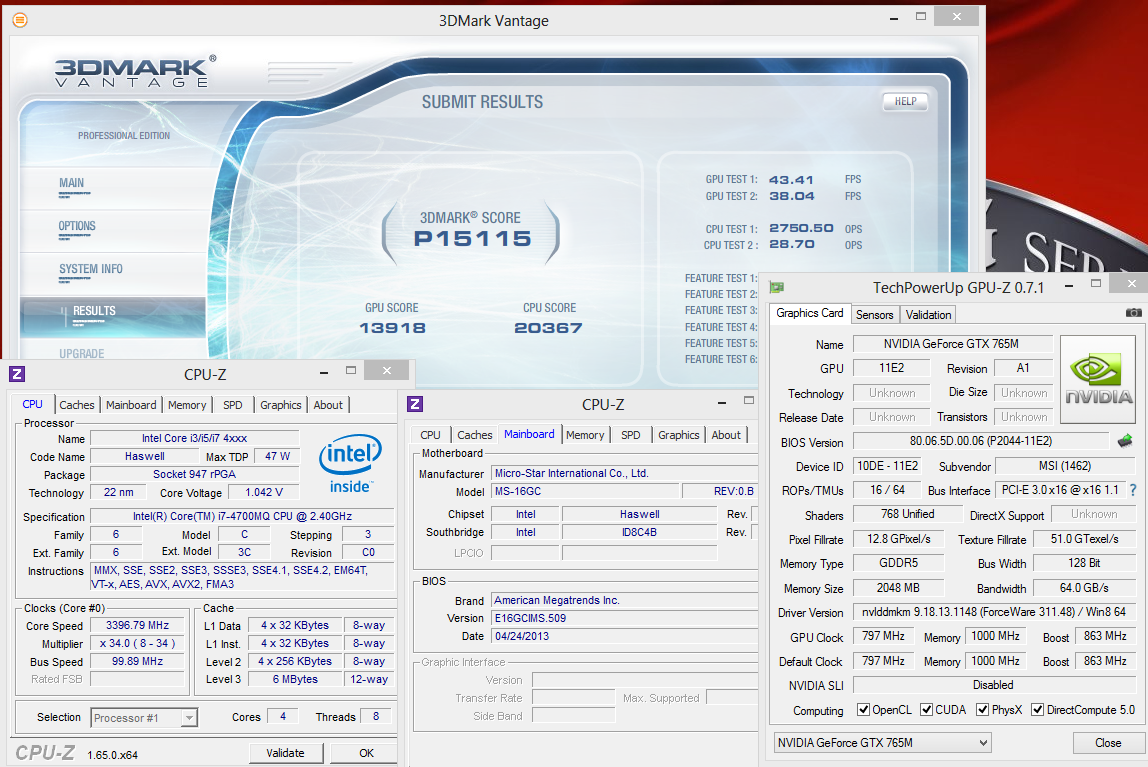1148x767 pixels.
Task: Open the GPU selector dropdown NVIDIA GeForce GTX 765M
Action: point(882,743)
